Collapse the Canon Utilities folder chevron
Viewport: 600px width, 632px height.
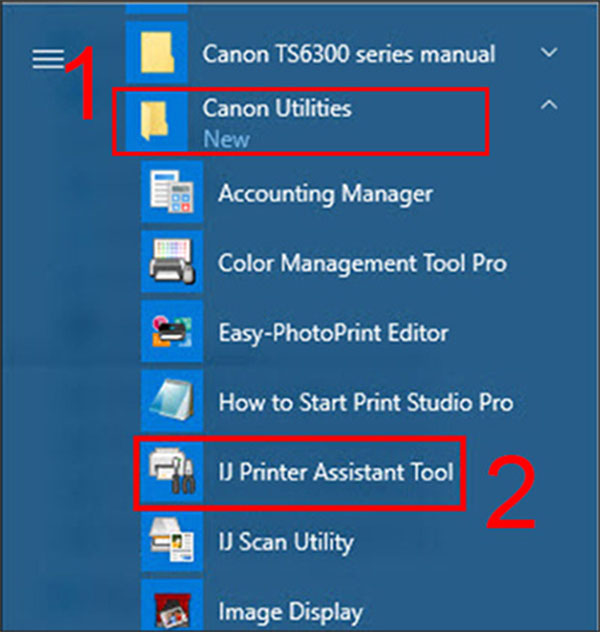coord(549,105)
